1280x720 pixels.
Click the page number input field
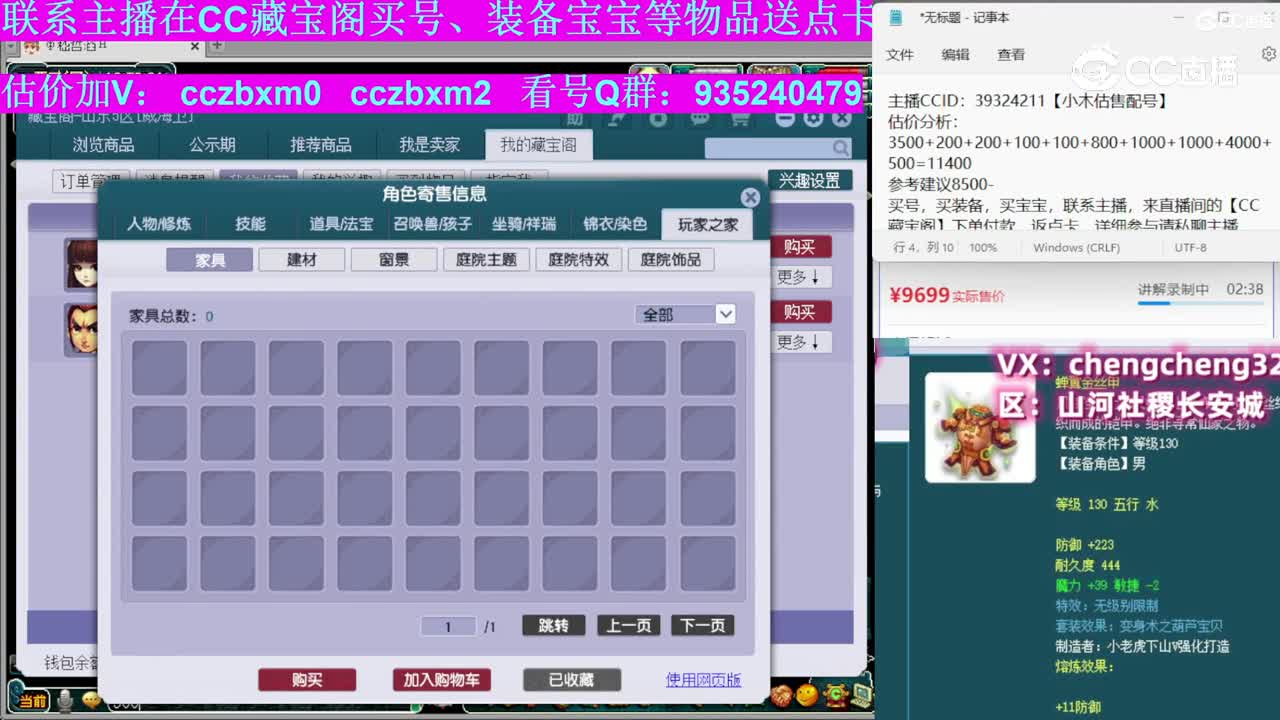[448, 626]
